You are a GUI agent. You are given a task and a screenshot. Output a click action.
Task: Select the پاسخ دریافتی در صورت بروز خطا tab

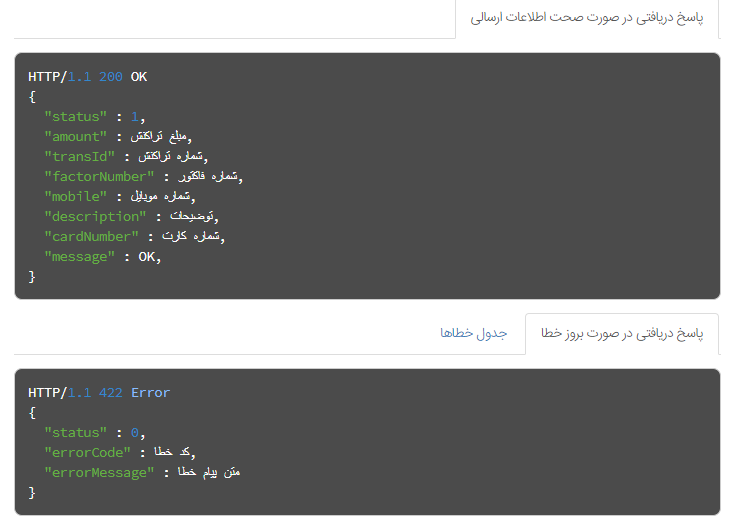[x=622, y=334]
